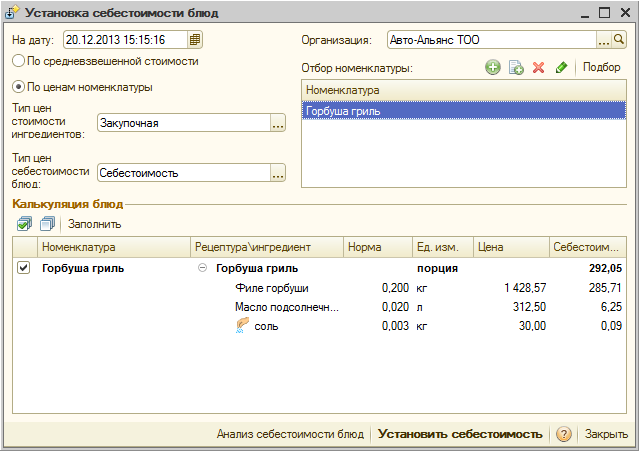Click the red delete row icon

coord(539,68)
